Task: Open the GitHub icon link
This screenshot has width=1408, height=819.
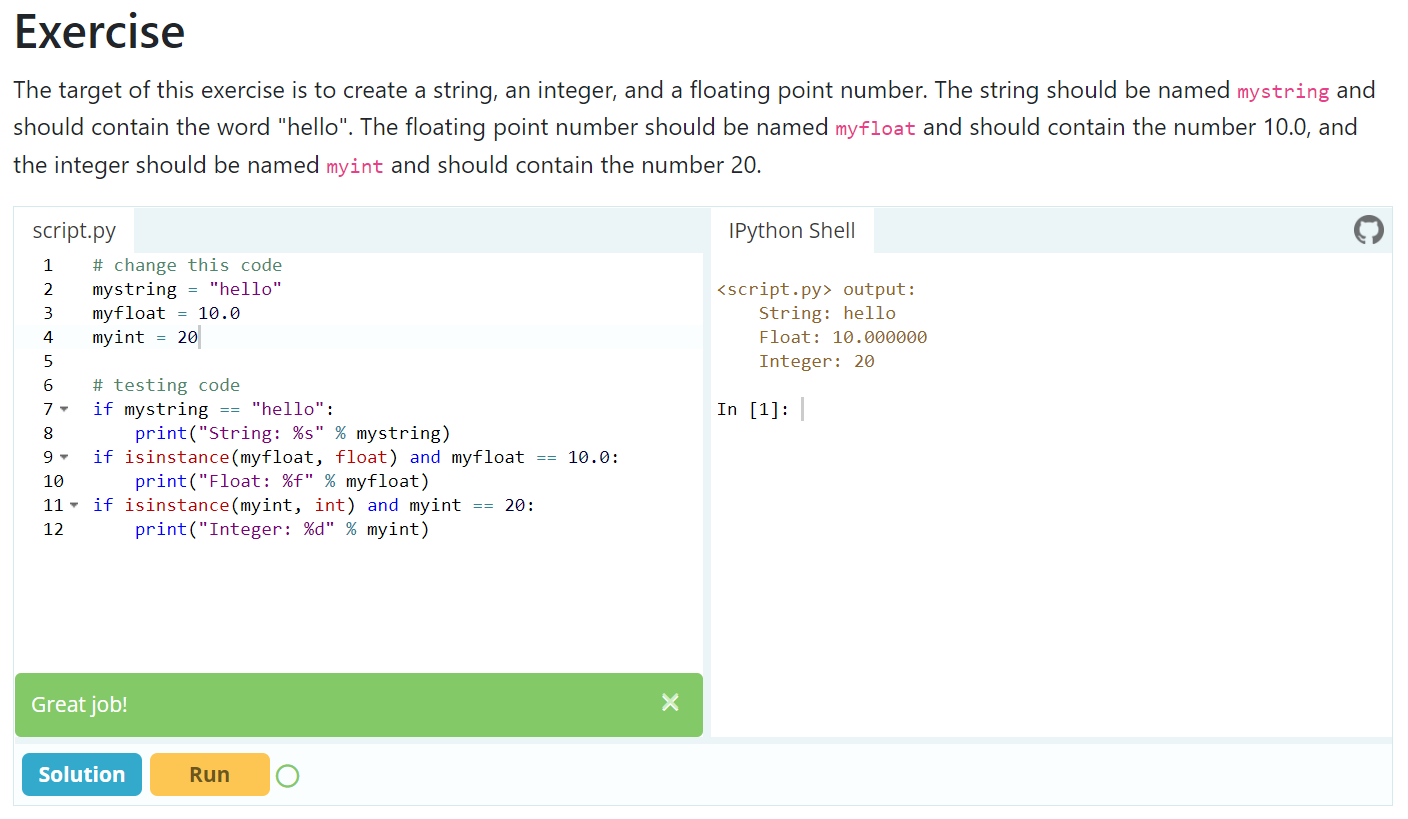Action: pyautogui.click(x=1368, y=230)
